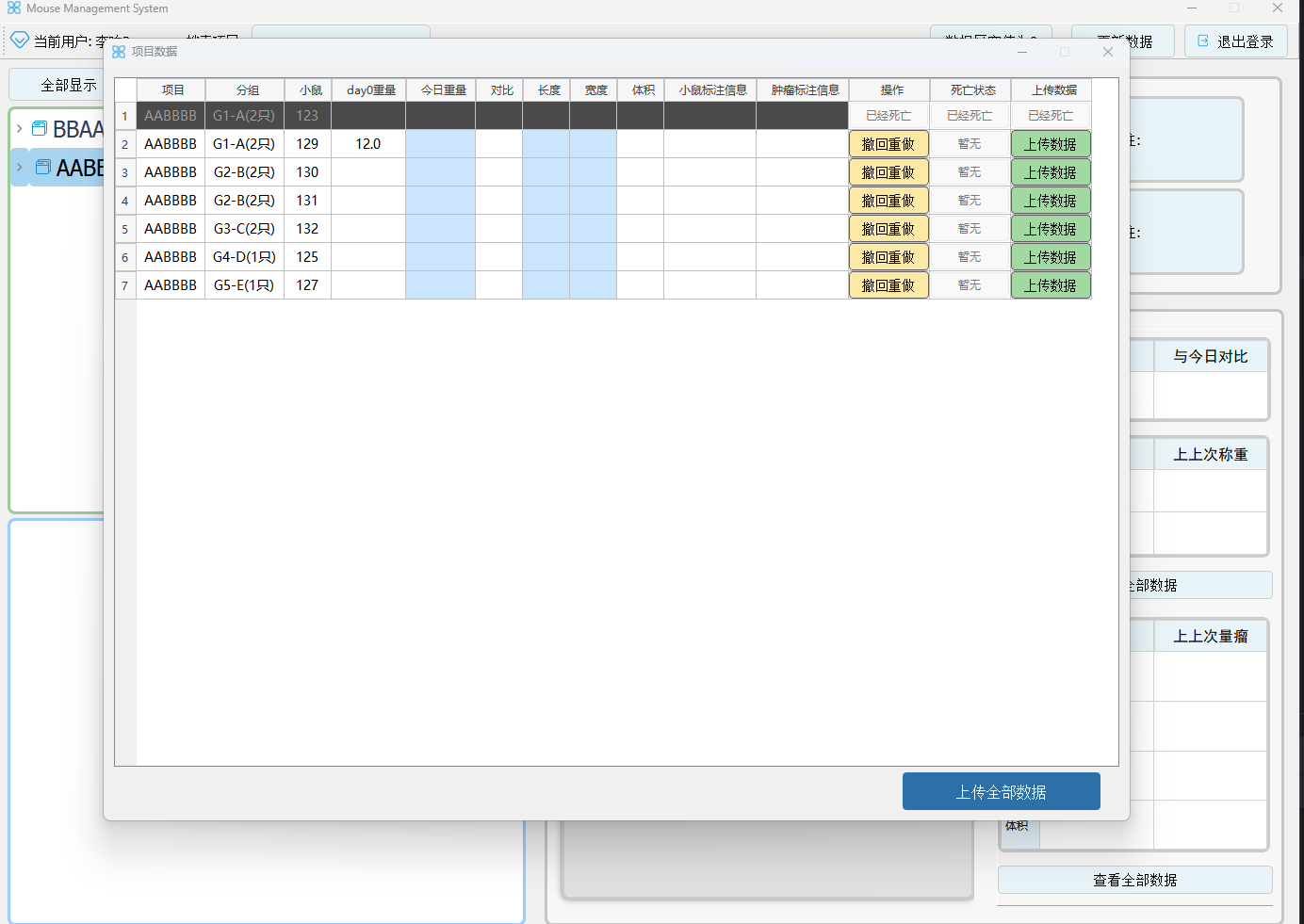Screen dimensions: 1304x924
Task: Click 撤回重做 for mouse 131
Action: 888,201
